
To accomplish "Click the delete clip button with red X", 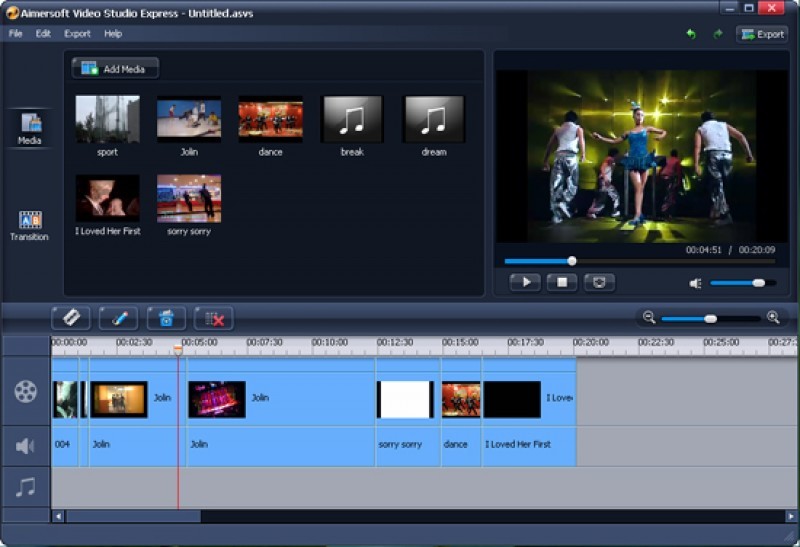I will 213,318.
